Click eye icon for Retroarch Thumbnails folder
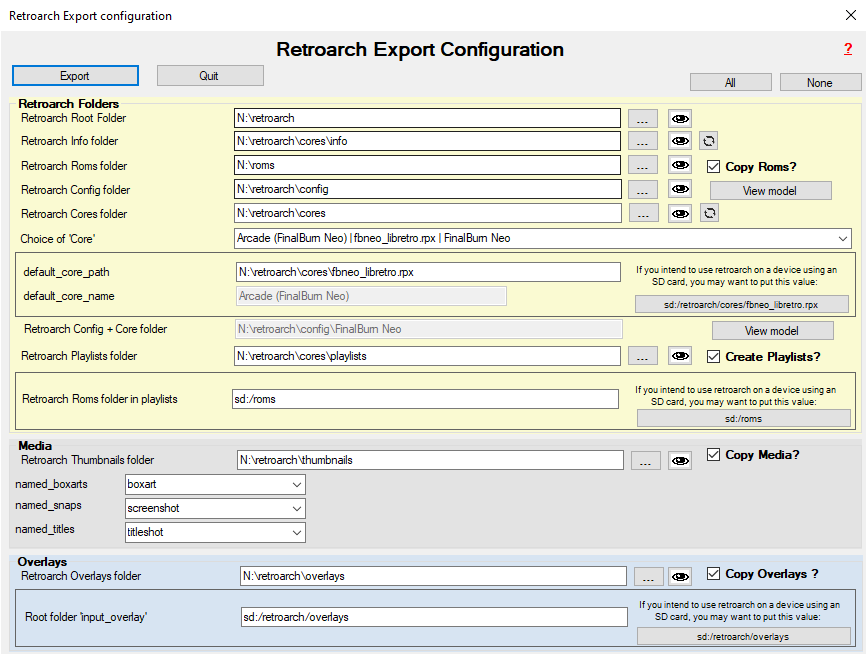 (x=680, y=460)
